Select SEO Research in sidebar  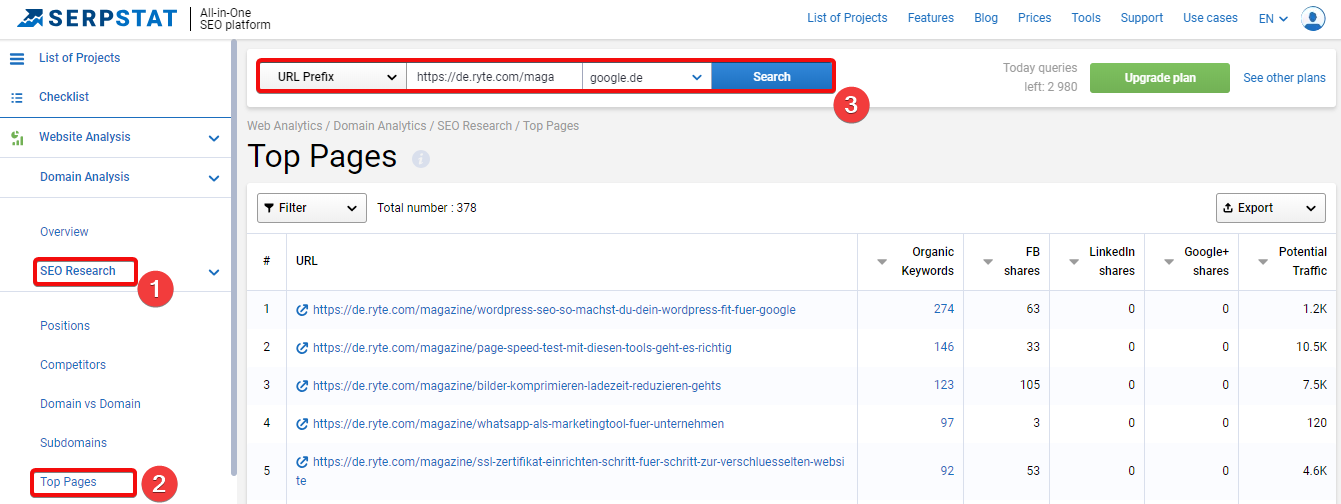click(x=78, y=271)
